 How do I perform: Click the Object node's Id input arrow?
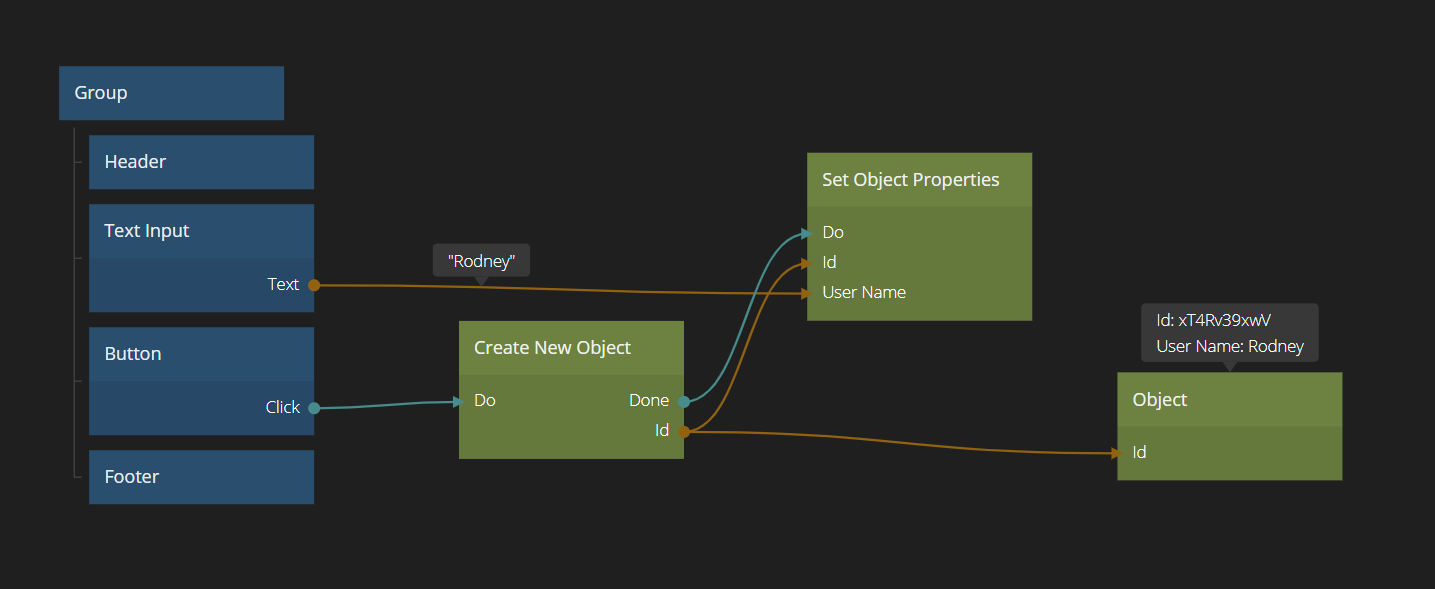click(1115, 453)
